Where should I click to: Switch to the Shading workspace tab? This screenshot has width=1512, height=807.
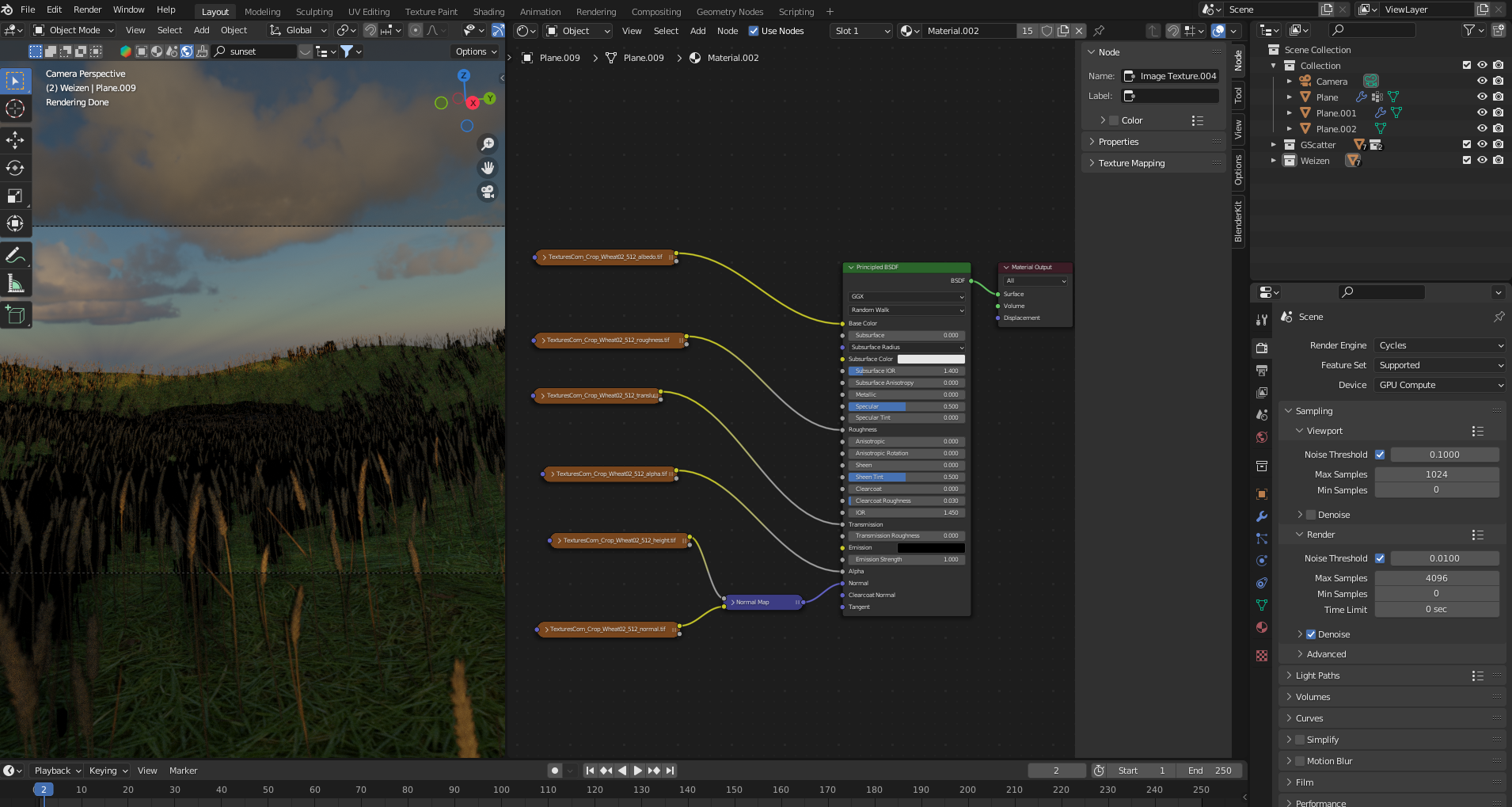[x=488, y=11]
